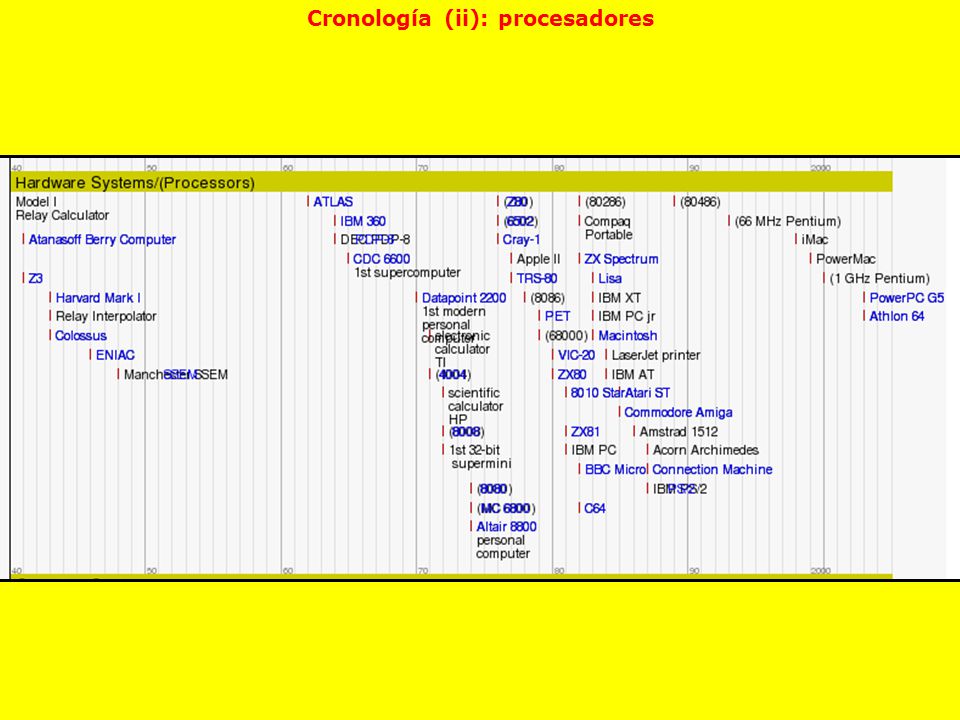Click the IBM PC entry
The image size is (960, 720).
click(594, 450)
